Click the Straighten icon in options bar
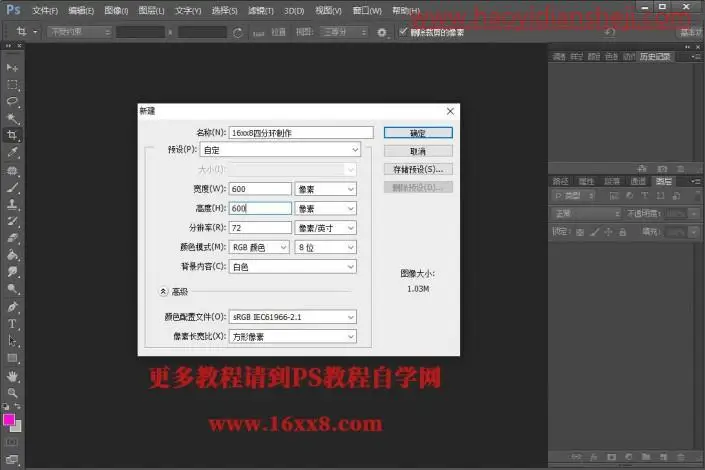 coord(259,33)
